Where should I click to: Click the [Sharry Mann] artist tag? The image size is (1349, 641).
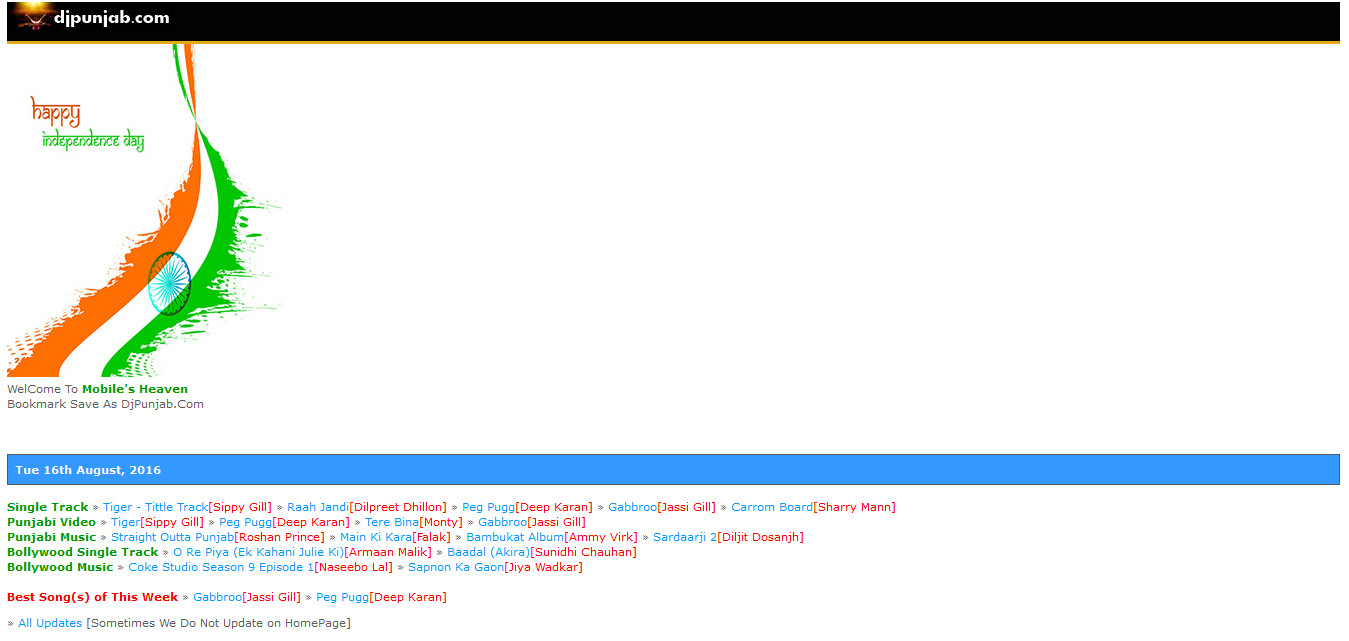tap(855, 507)
